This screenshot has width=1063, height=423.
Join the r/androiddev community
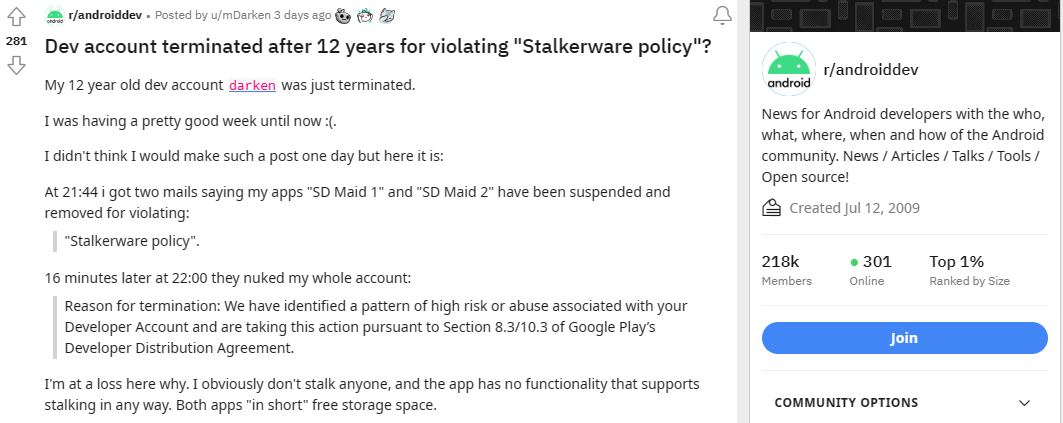pos(903,338)
